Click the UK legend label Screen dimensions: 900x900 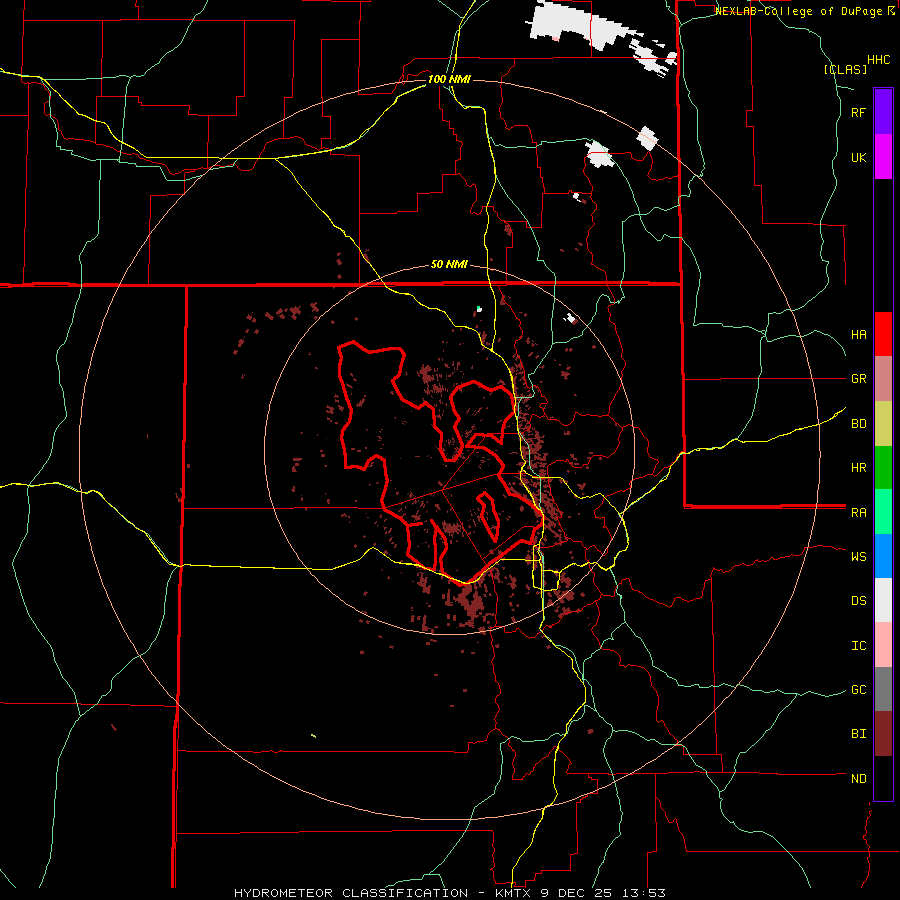pos(858,157)
